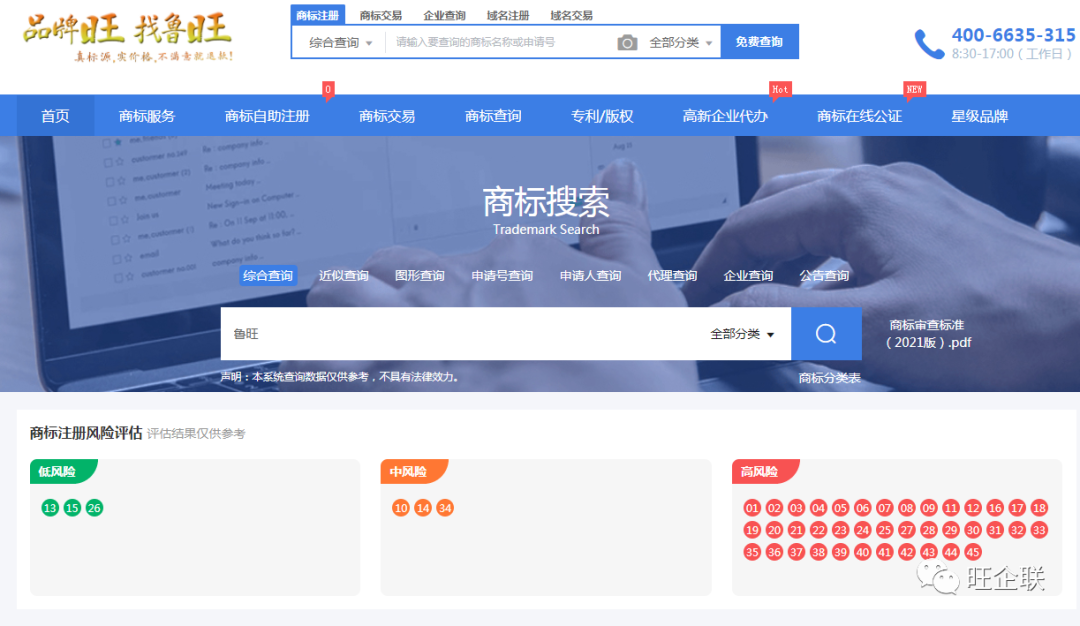Click the camera image-search icon

point(627,42)
